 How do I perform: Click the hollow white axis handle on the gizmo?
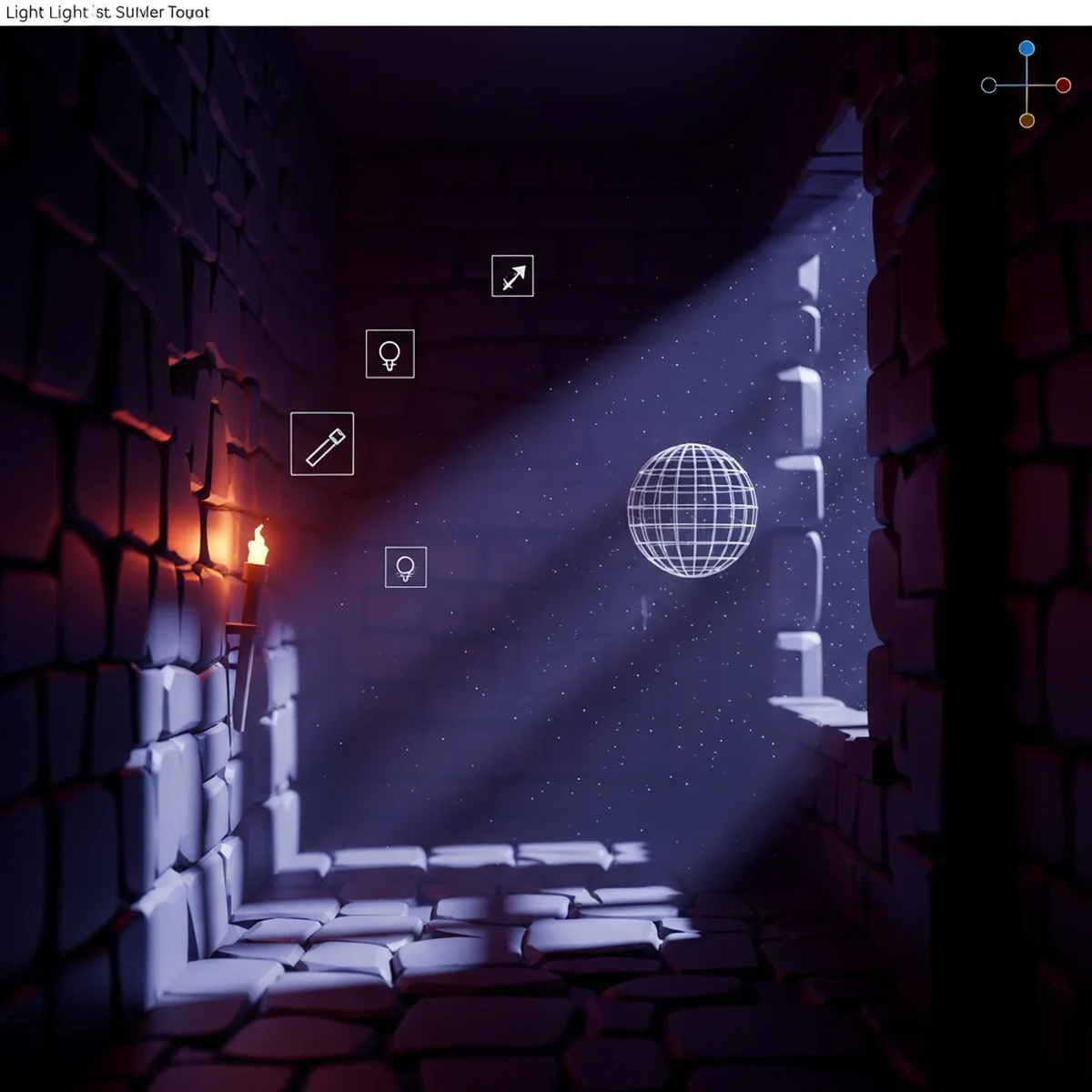tap(989, 86)
